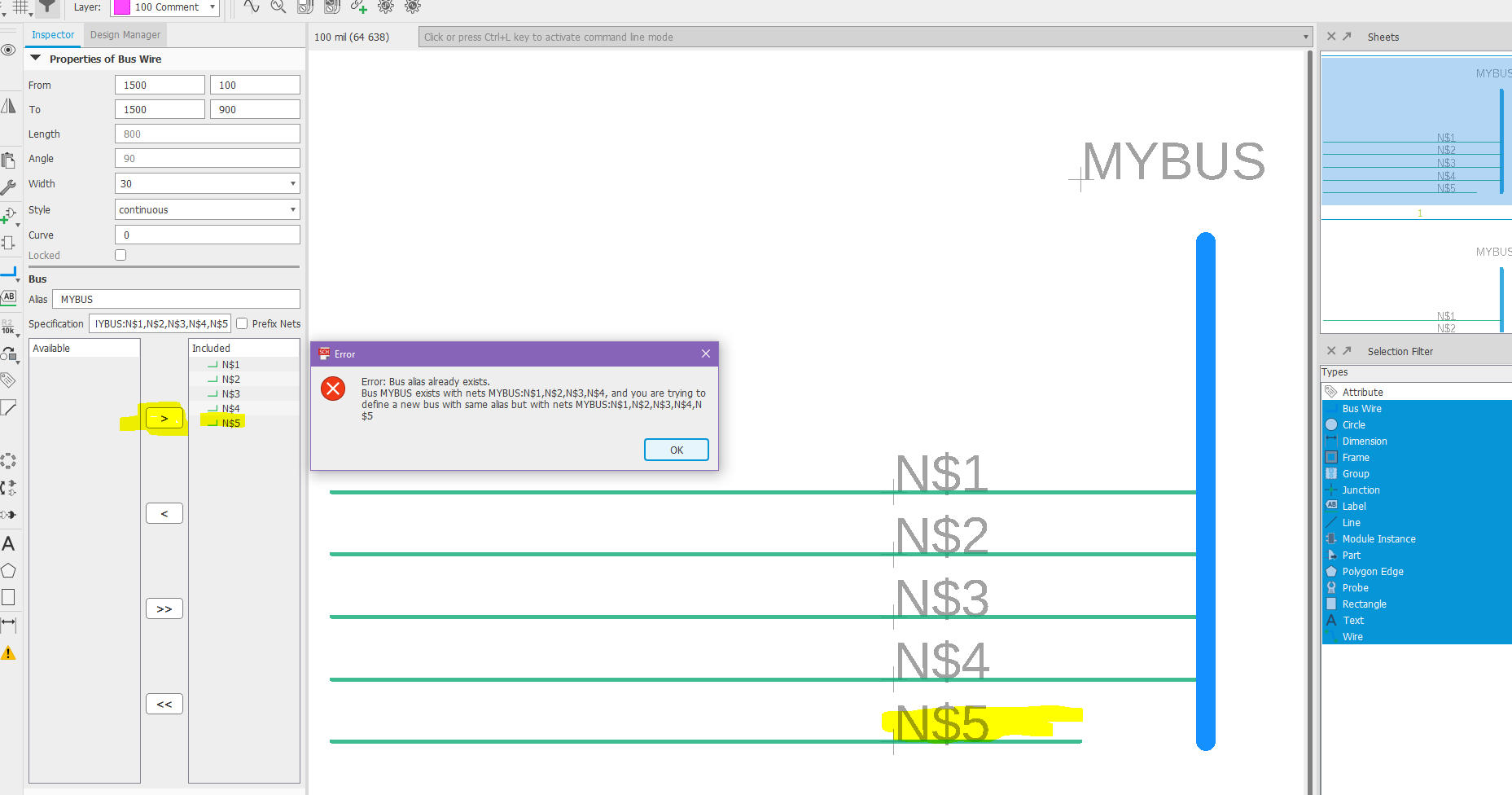Click the magenta layer color swatch

121,7
